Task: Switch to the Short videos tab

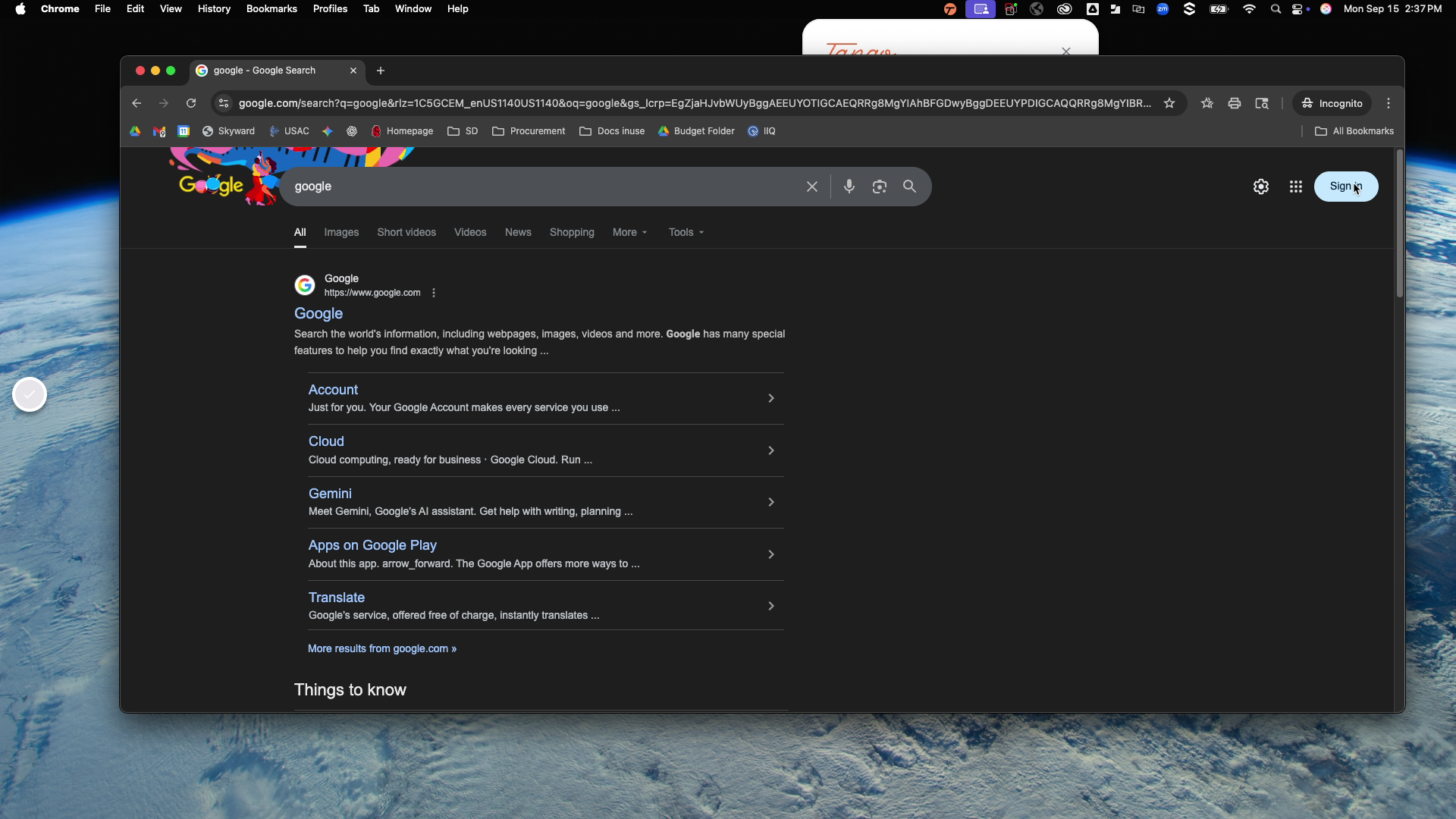Action: [406, 232]
